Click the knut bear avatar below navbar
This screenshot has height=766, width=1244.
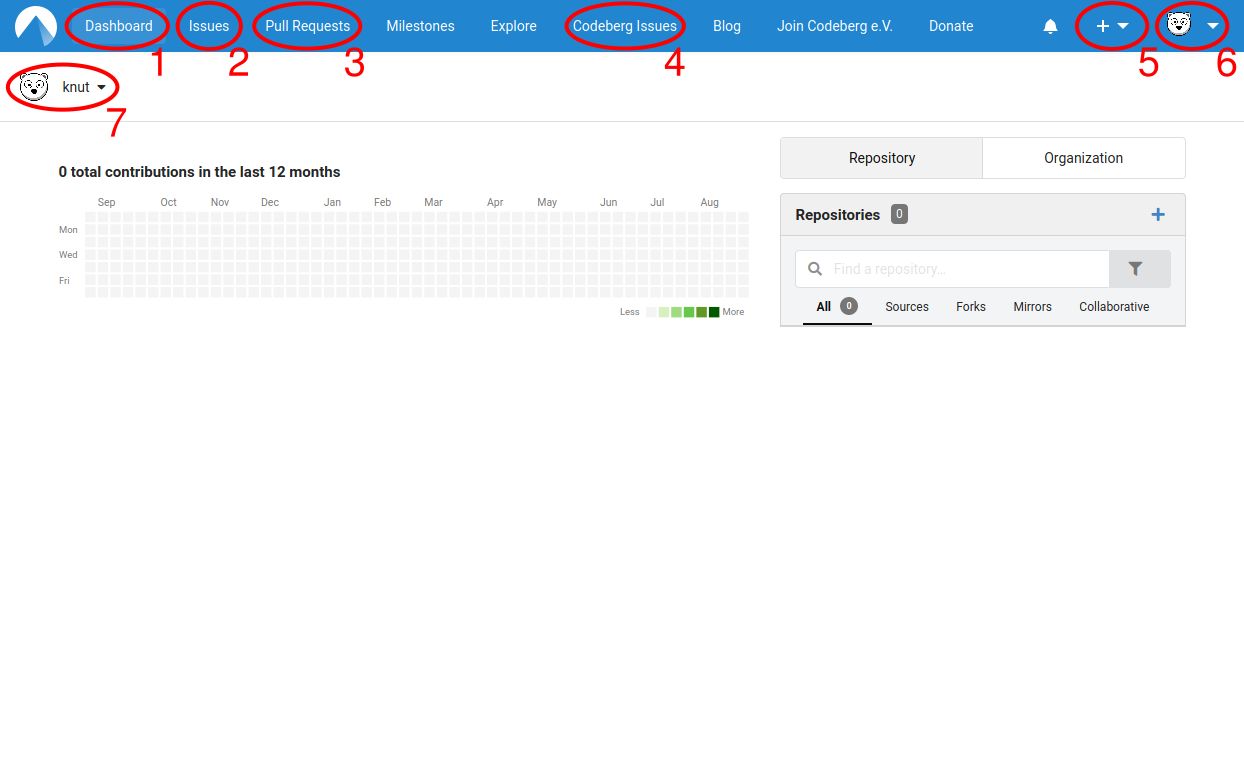coord(34,87)
